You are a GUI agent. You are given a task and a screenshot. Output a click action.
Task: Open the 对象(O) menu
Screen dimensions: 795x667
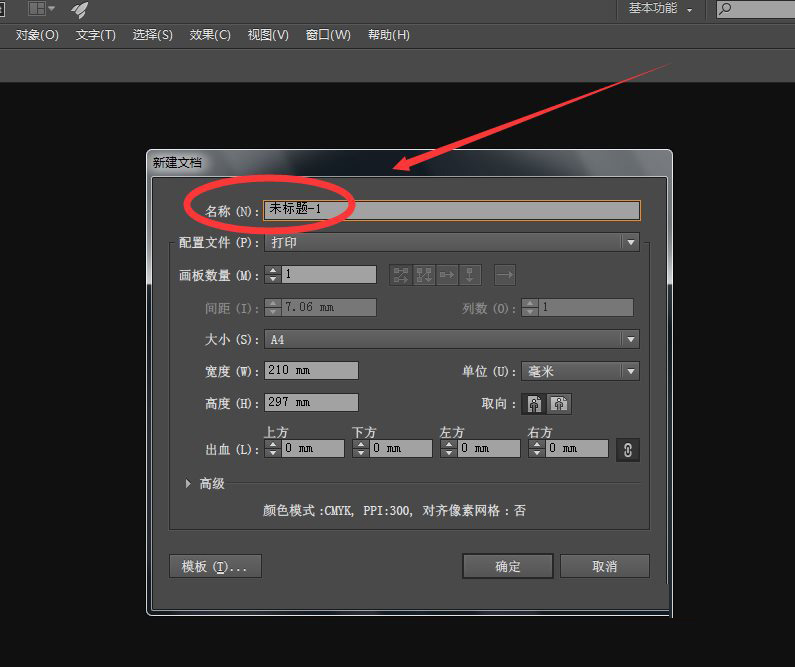pos(37,35)
